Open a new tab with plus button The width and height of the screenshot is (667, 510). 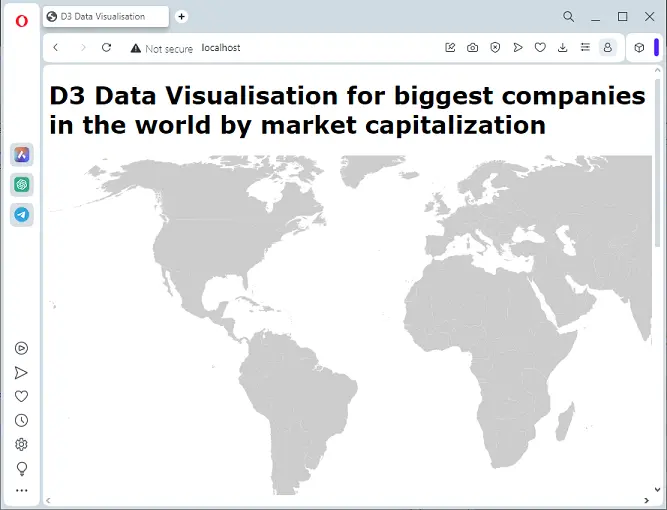point(181,17)
